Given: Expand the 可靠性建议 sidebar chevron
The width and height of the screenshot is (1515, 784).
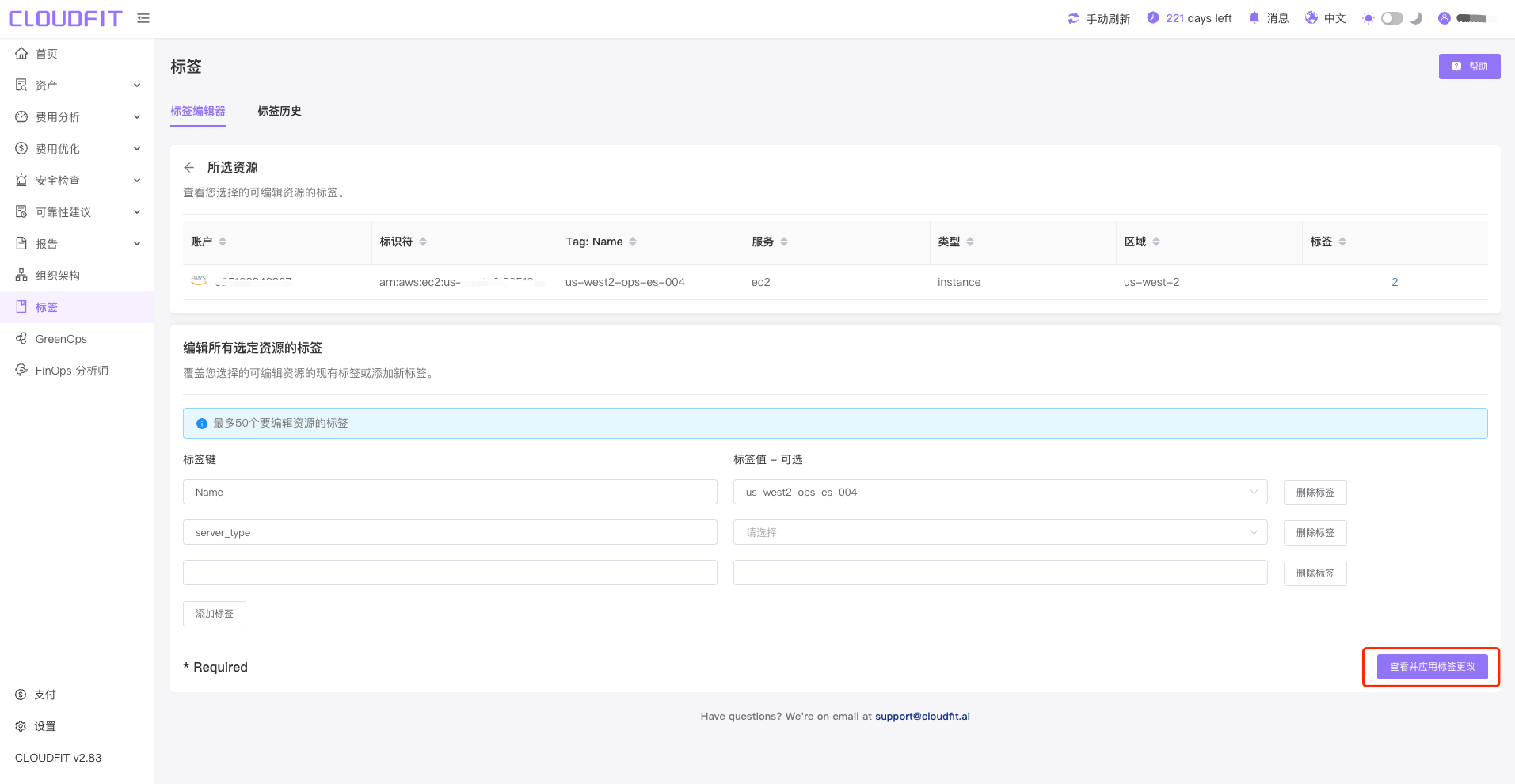Looking at the screenshot, I should [137, 212].
